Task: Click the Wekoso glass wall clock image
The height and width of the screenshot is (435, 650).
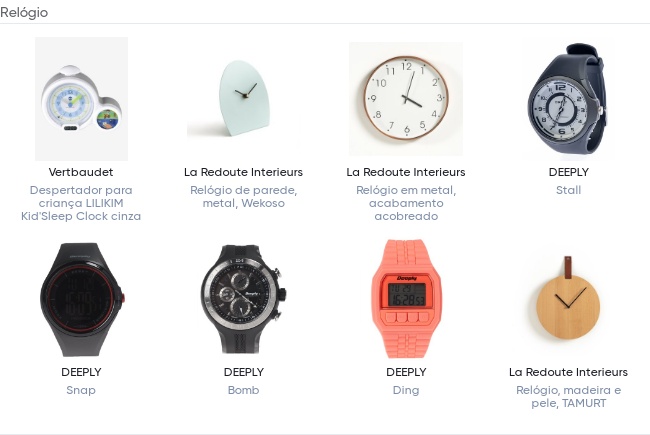Action: tap(244, 99)
